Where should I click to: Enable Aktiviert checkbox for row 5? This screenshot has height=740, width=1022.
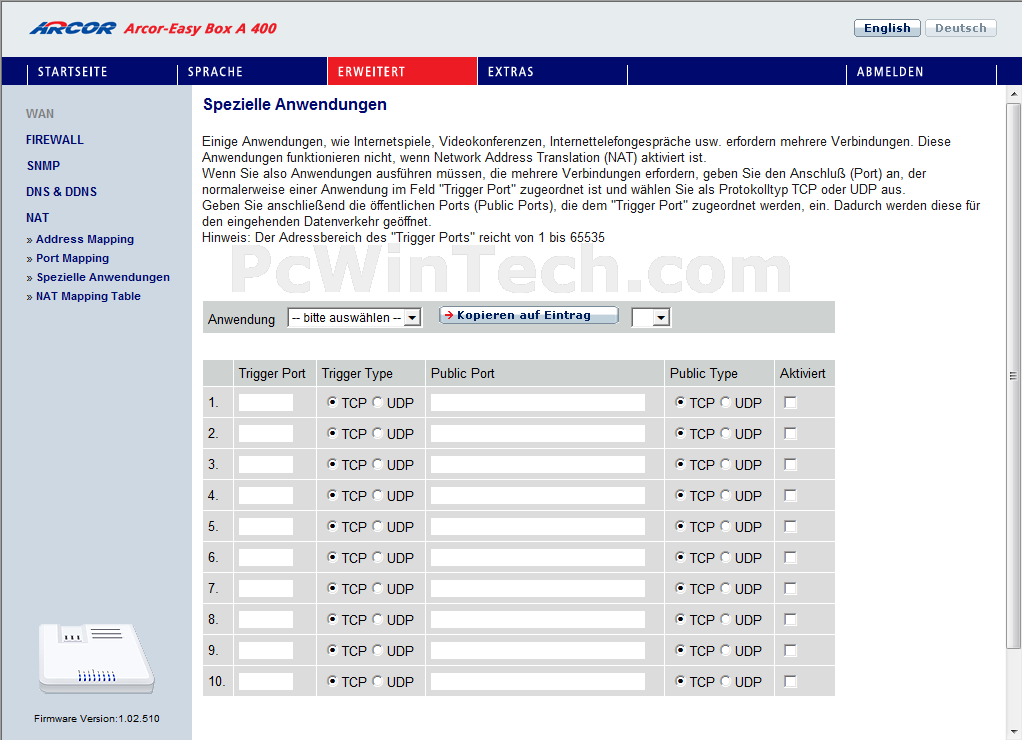pos(791,526)
